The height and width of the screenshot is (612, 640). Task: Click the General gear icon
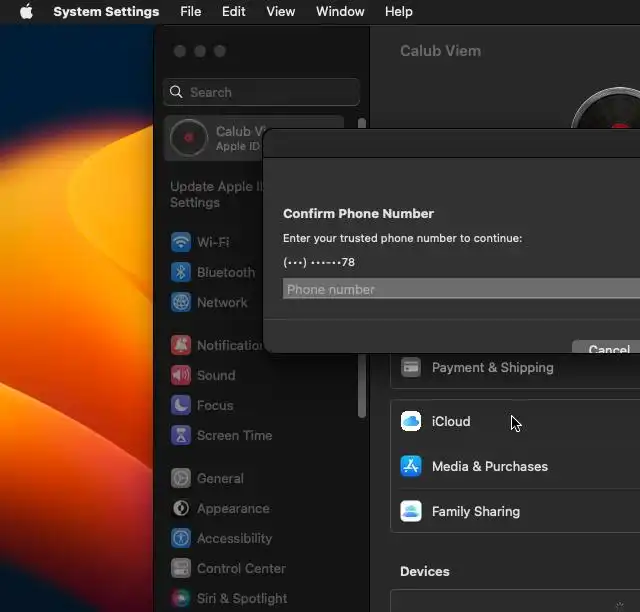point(181,478)
